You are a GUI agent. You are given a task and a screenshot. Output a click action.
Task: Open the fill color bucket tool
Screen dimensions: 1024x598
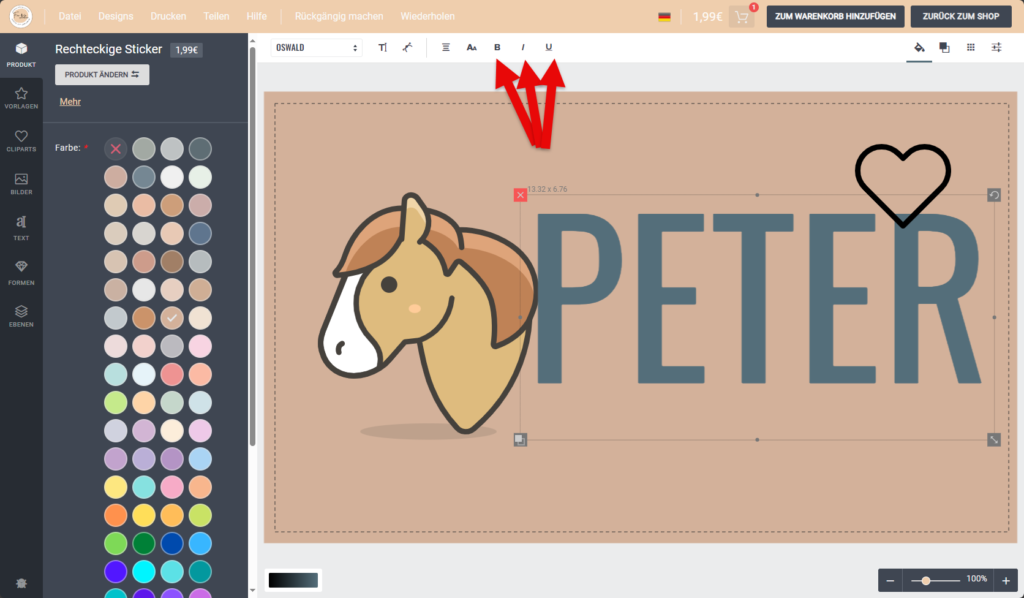[x=919, y=48]
